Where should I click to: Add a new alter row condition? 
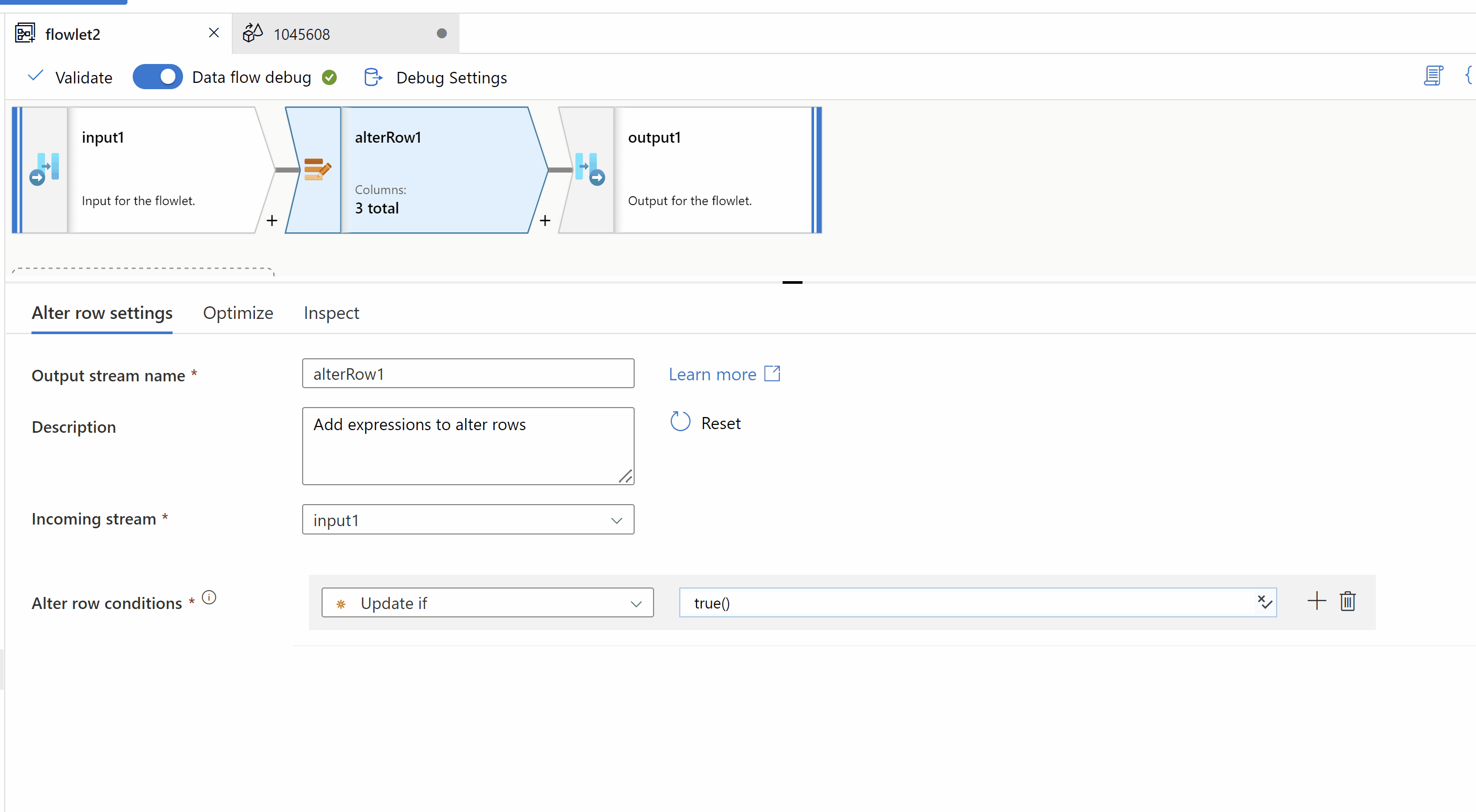tap(1316, 601)
